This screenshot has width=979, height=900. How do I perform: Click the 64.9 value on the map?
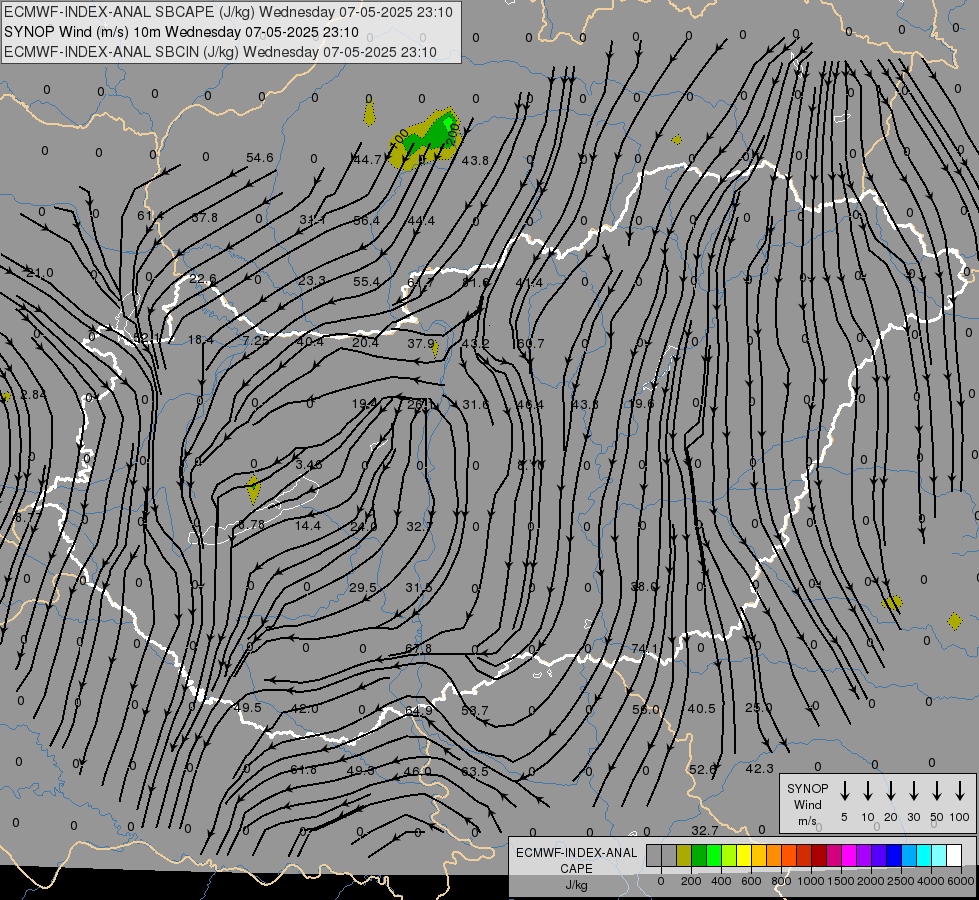point(419,710)
